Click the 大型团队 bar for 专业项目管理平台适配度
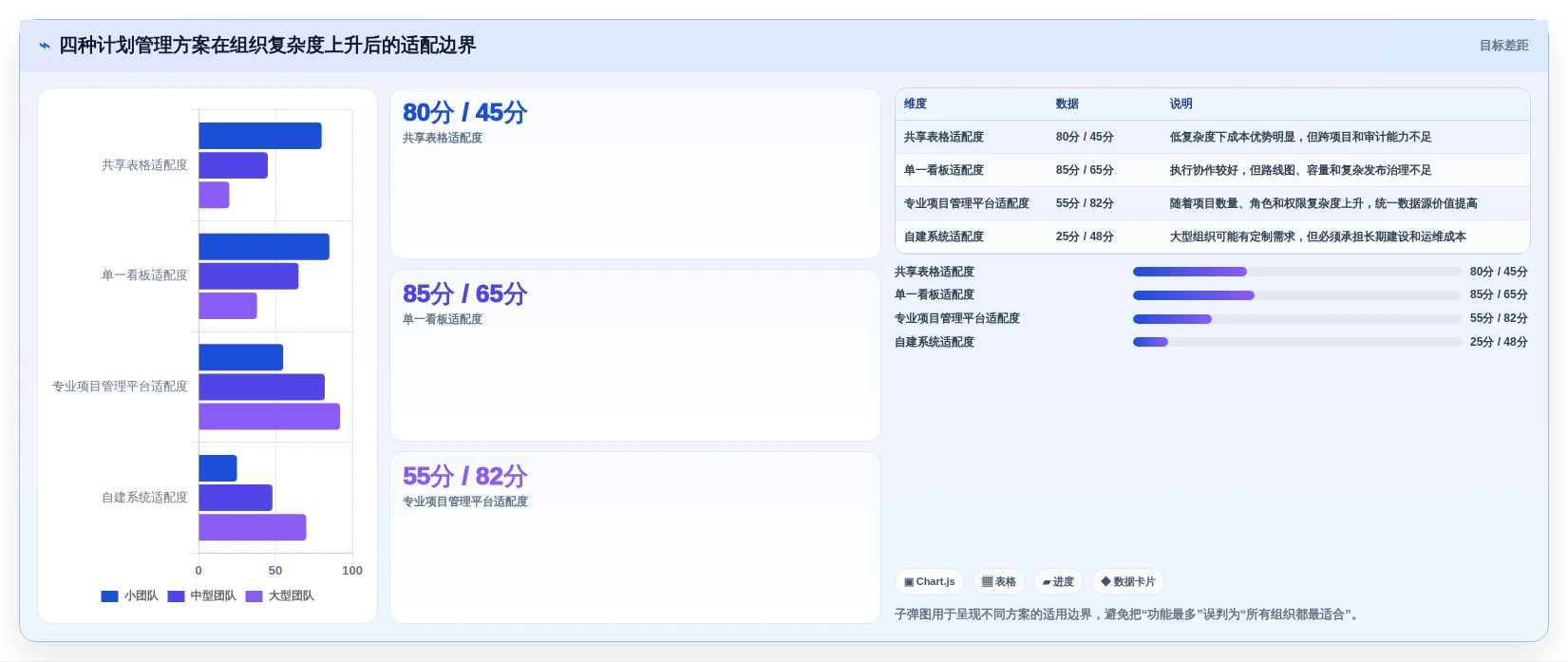Viewport: 1568px width, 662px height. [x=270, y=416]
